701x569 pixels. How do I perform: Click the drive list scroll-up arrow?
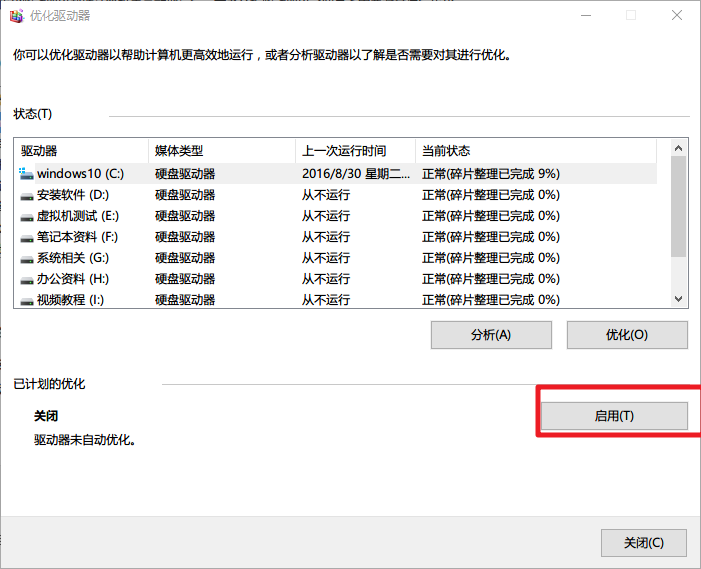[x=678, y=148]
